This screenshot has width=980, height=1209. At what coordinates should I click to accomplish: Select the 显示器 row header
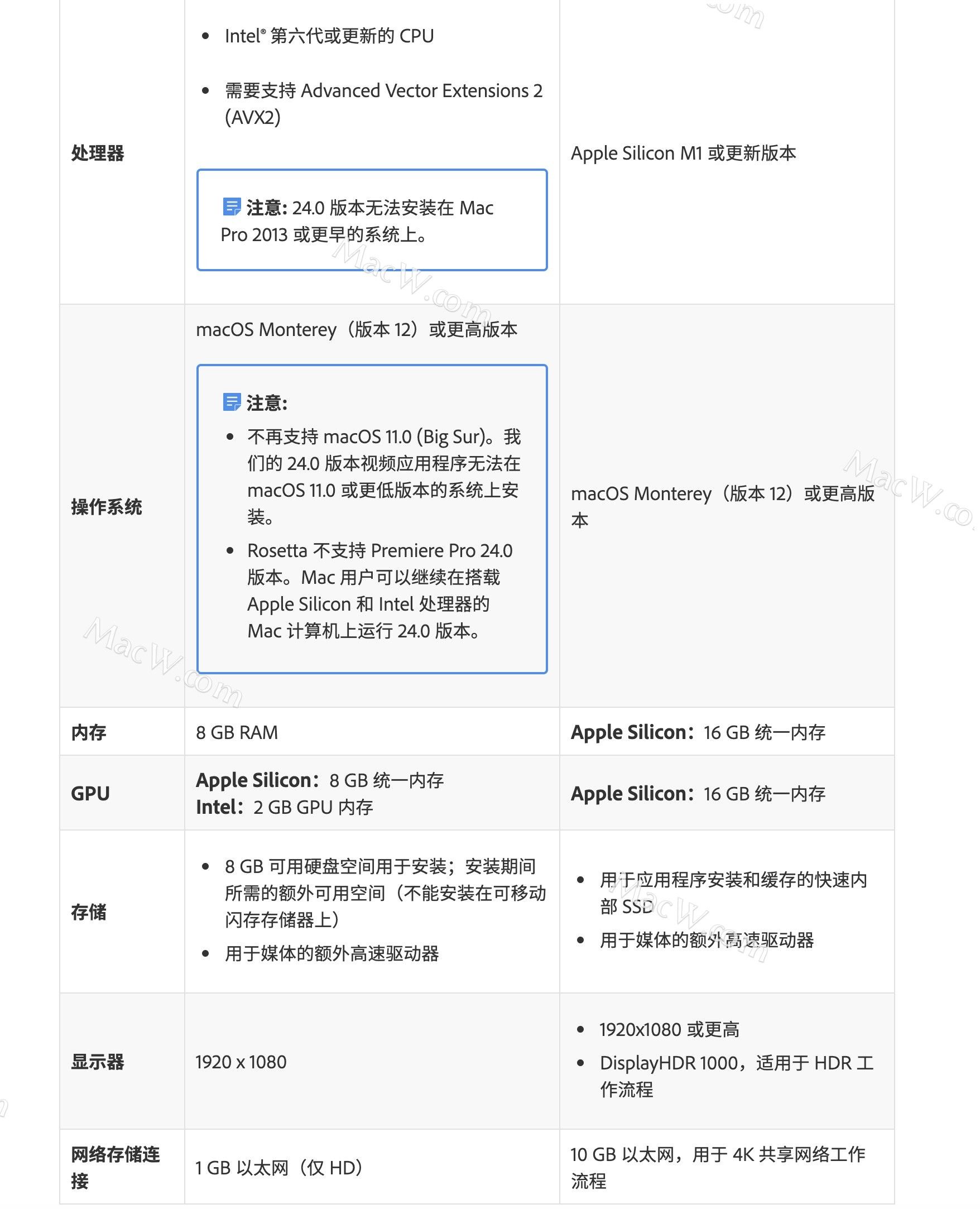[98, 1062]
